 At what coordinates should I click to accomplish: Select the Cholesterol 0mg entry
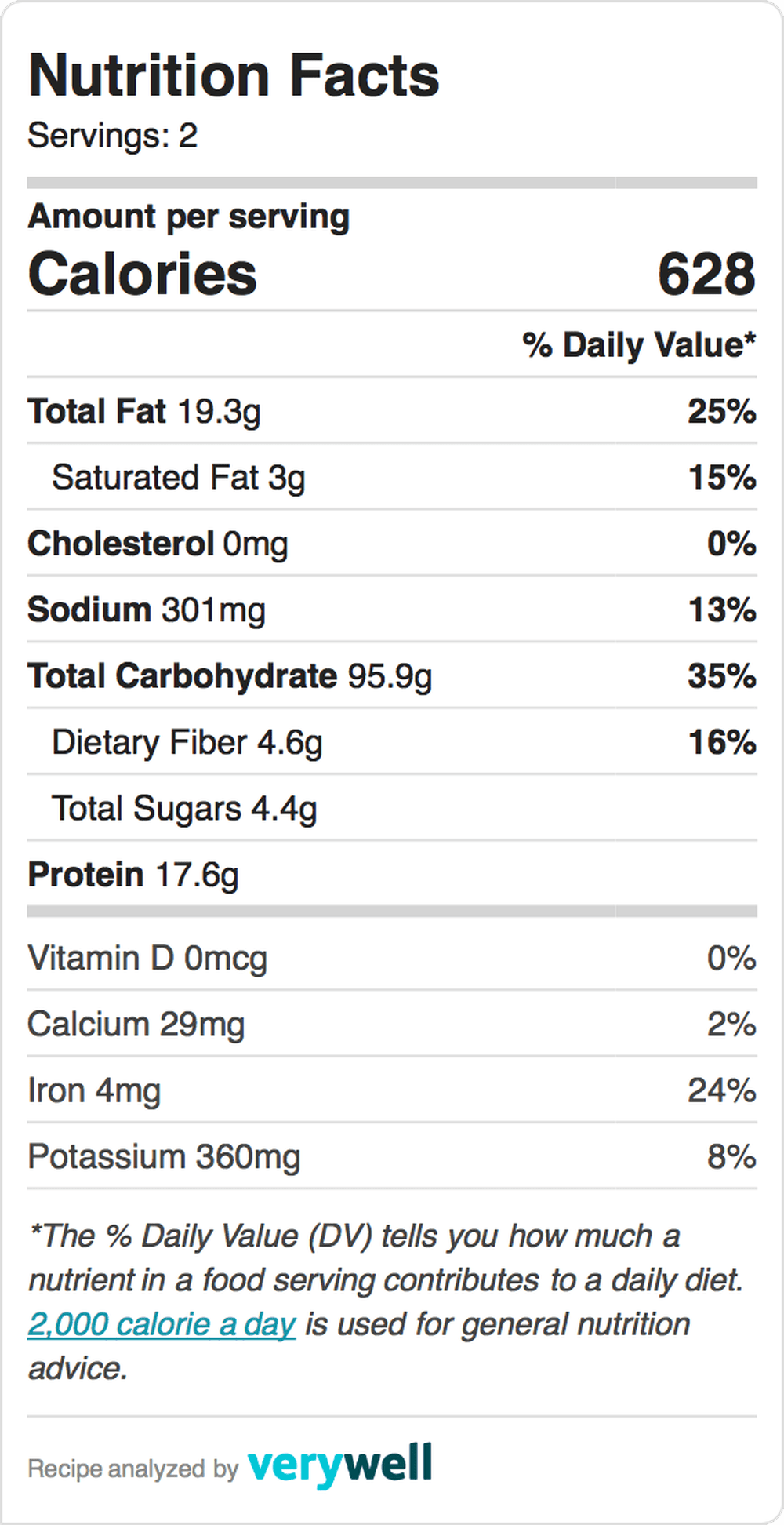[392, 544]
